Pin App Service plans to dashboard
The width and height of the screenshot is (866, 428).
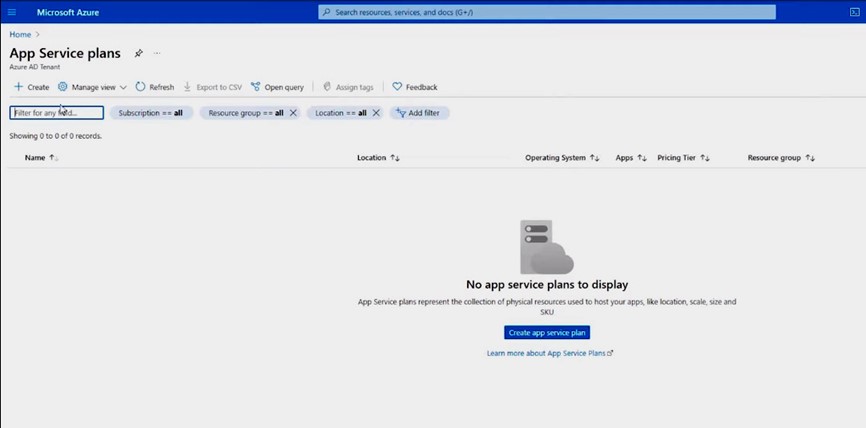[139, 54]
